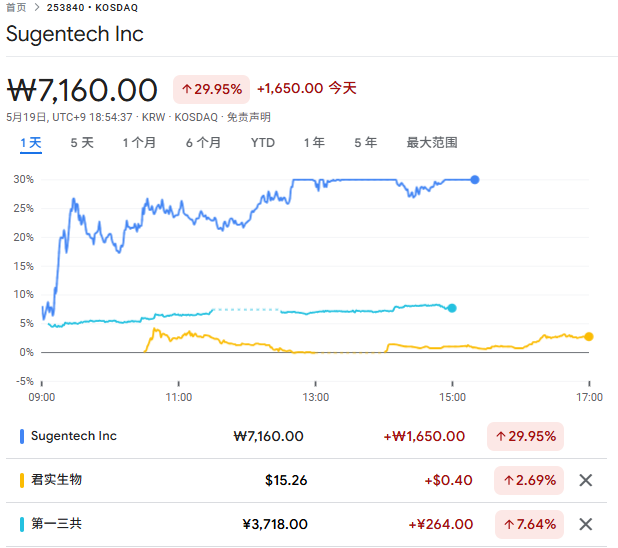Click the blue Sugentech chart endpoint dot
Screen dimensions: 618x548
(x=475, y=180)
